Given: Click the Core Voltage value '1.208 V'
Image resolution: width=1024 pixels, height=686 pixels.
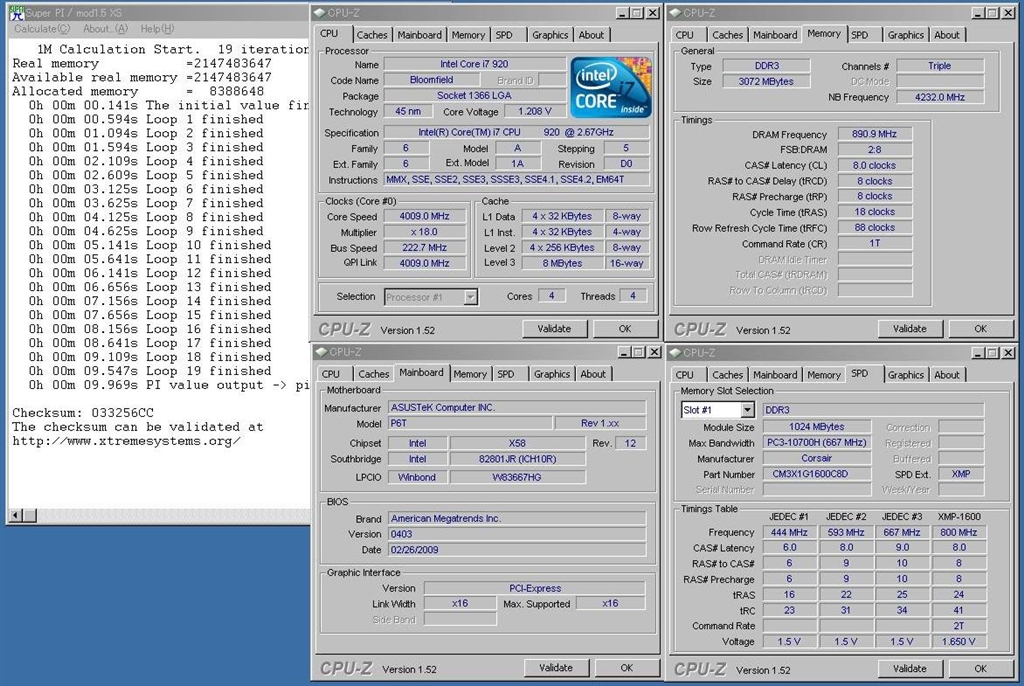Looking at the screenshot, I should tap(534, 111).
